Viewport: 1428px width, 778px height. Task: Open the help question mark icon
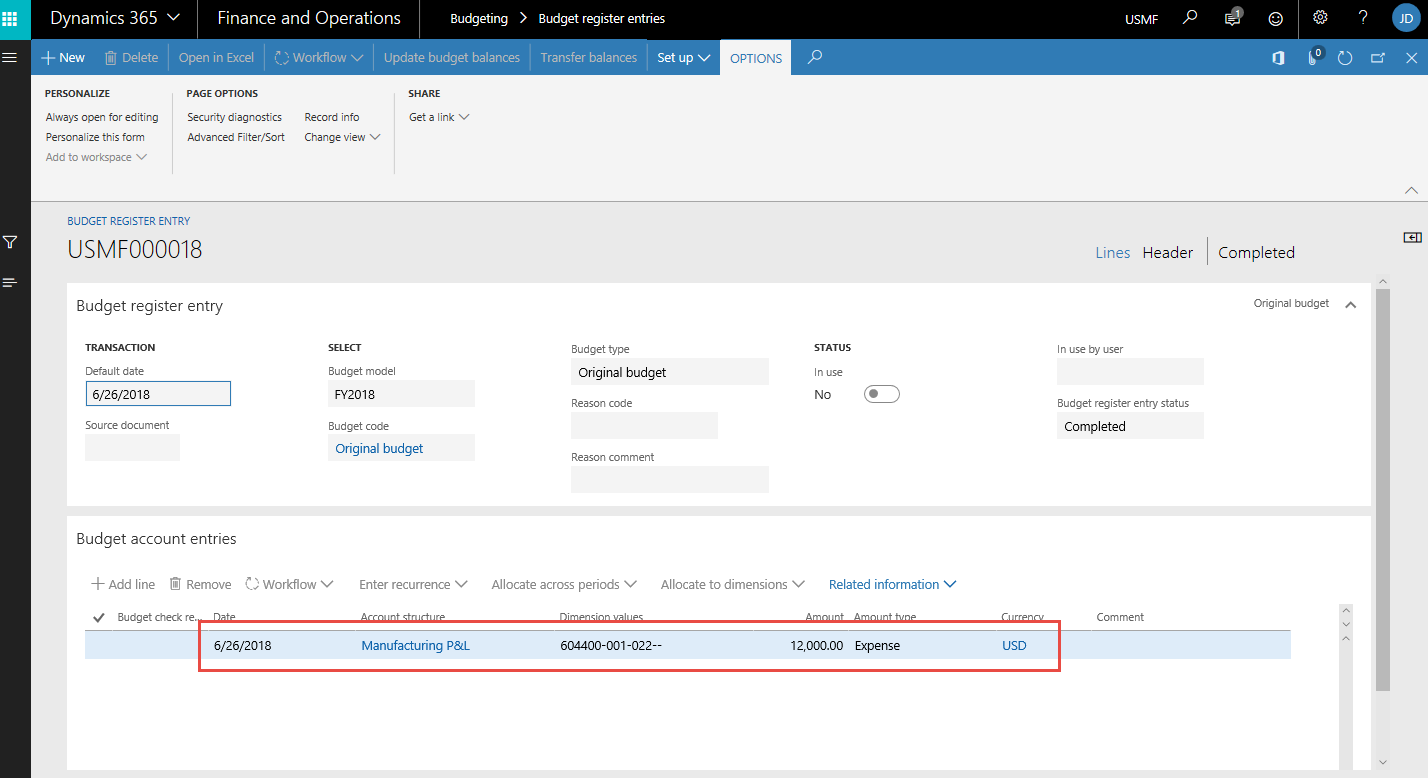[x=1363, y=18]
